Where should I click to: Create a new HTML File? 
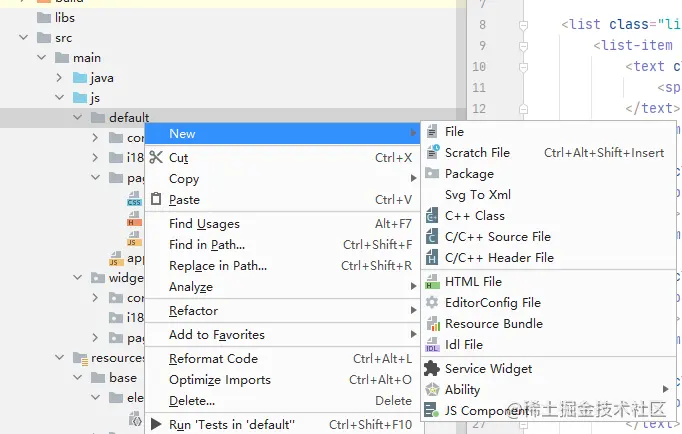[548, 281]
